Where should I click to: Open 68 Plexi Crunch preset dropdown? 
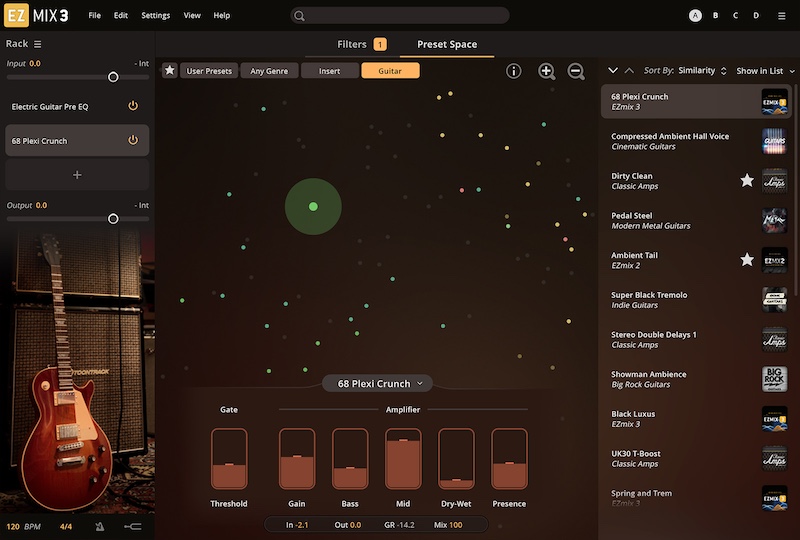pyautogui.click(x=378, y=383)
